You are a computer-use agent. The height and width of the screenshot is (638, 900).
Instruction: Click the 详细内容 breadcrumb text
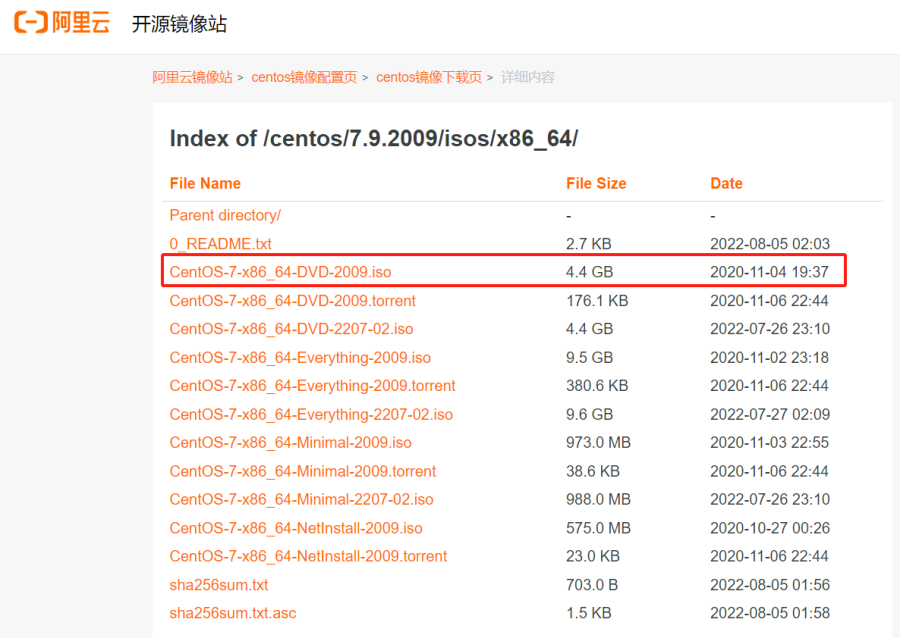527,77
